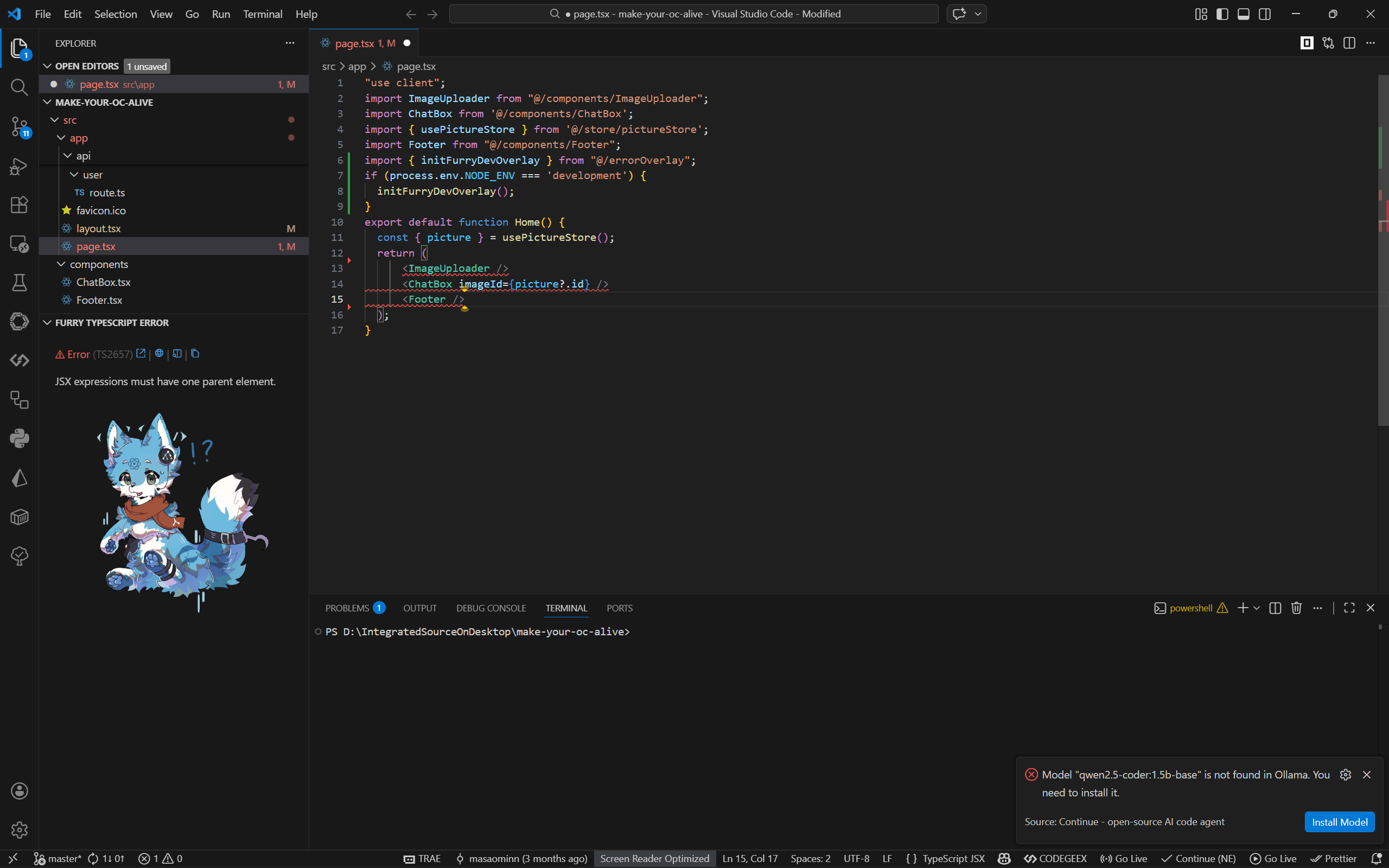The width and height of the screenshot is (1389, 868).
Task: Toggle panel visibility in title bar
Action: 1243,14
